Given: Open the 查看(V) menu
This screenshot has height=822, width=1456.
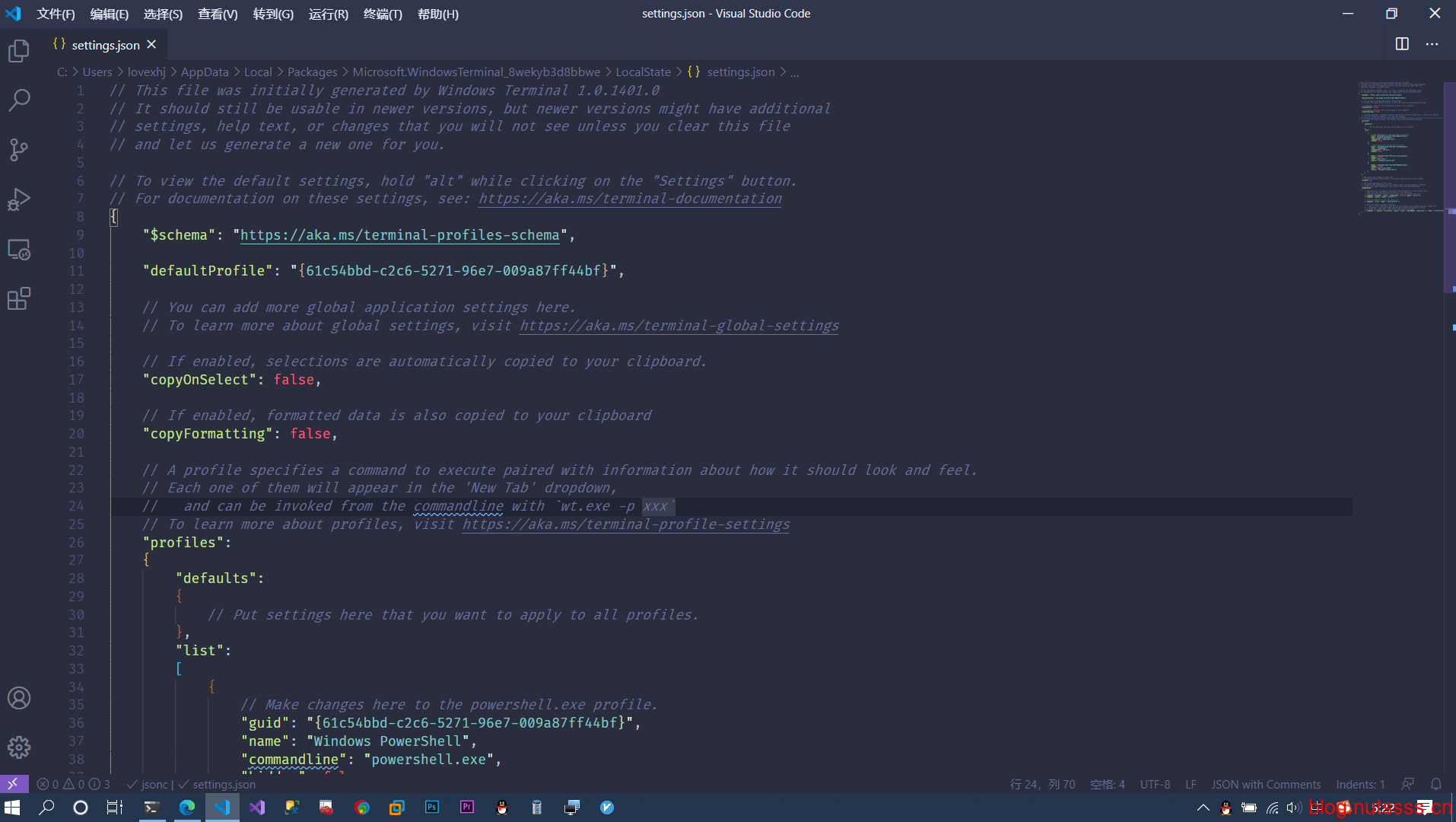Looking at the screenshot, I should coord(218,14).
